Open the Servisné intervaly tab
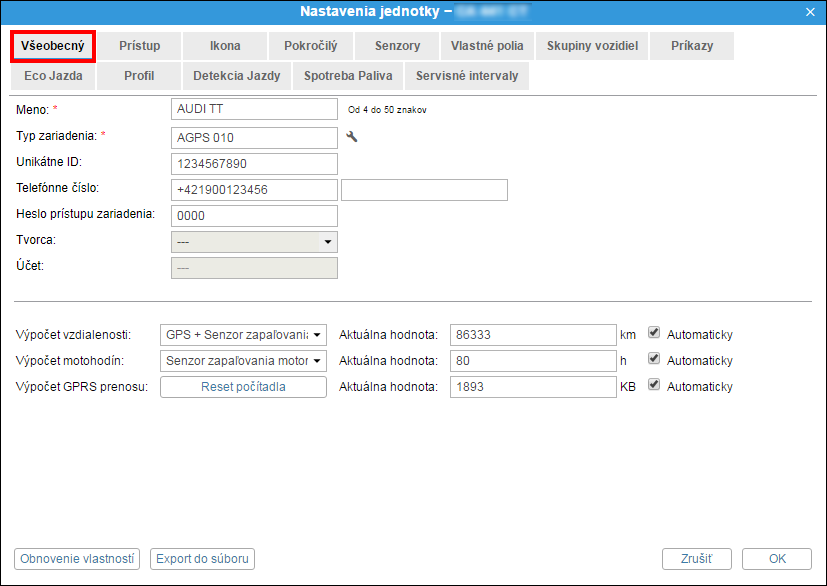The image size is (827, 586). click(x=467, y=76)
